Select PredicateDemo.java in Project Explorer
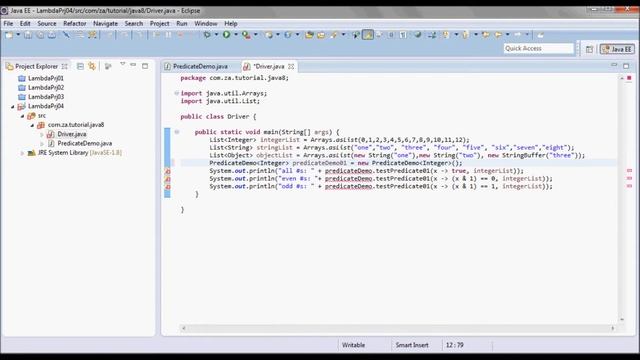Screen dimensions: 640x360 [x=84, y=143]
